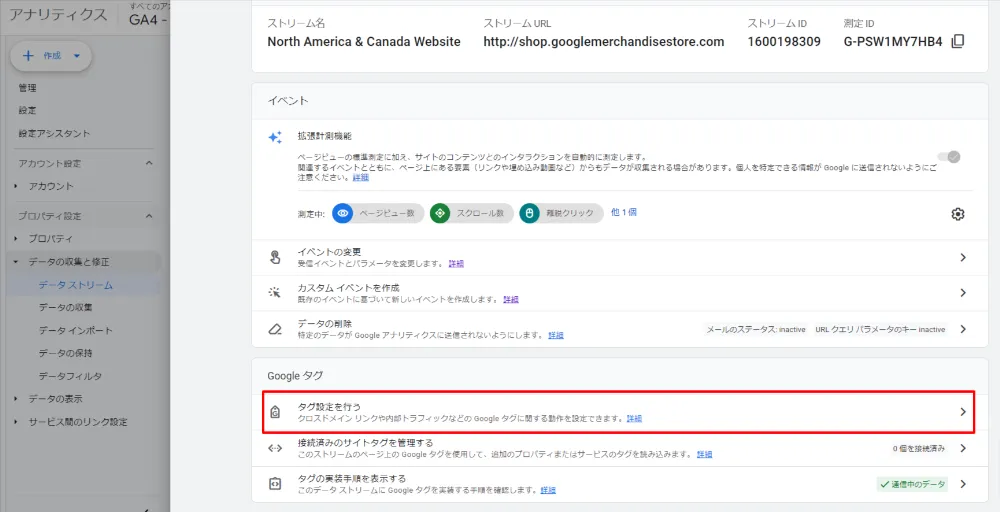Screen dimensions: 1000x512
Task: Expand 接続済みのサイトタグを管理する chevron
Action: 963,448
